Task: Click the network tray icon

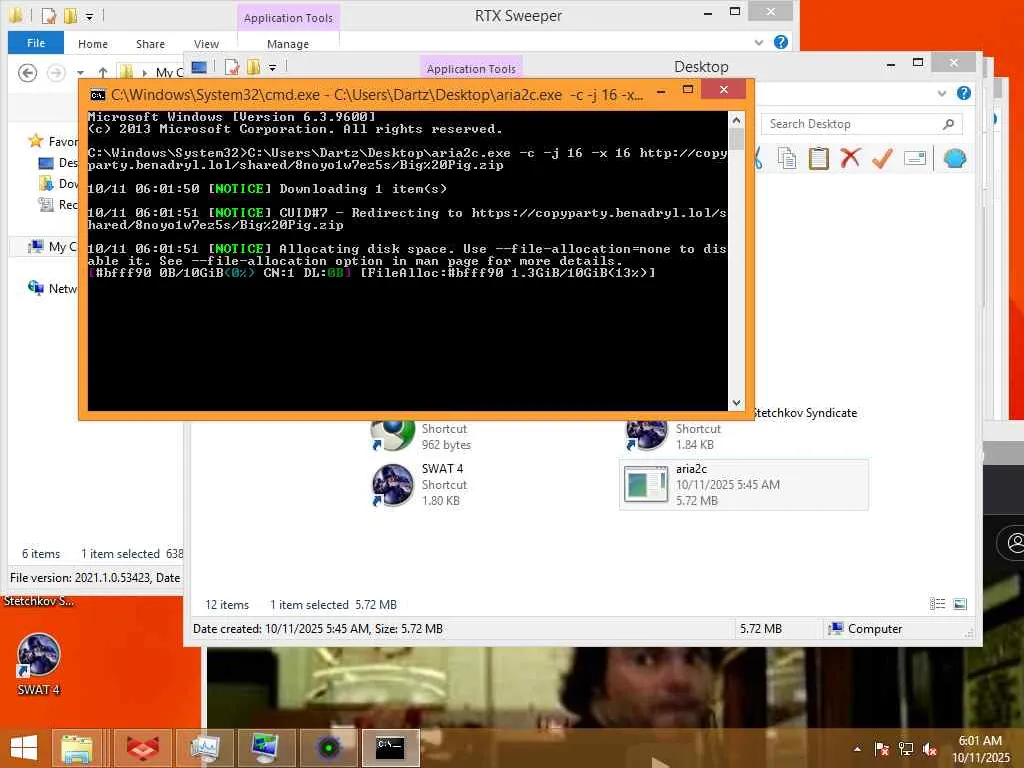Action: 905,749
